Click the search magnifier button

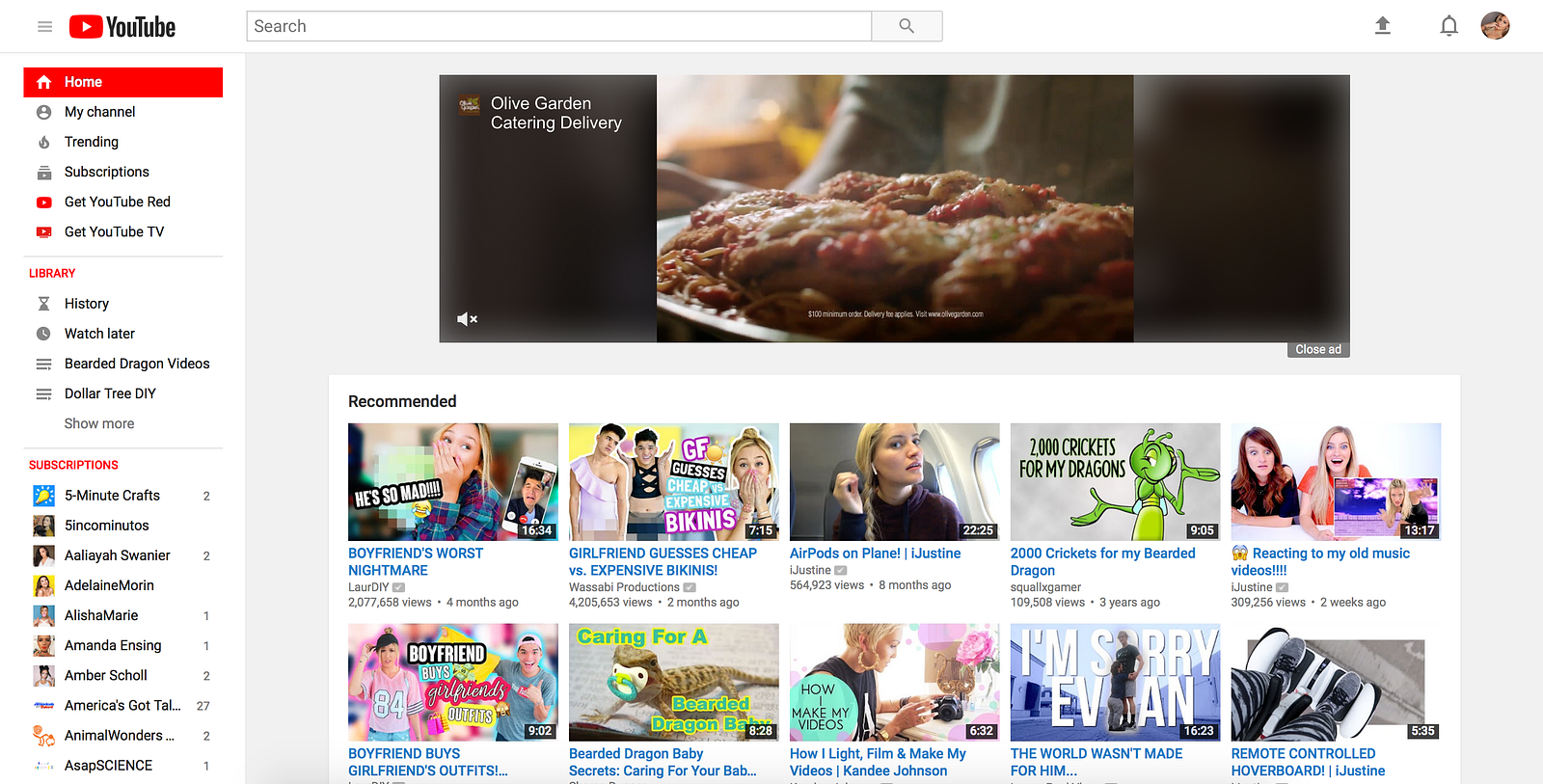907,26
